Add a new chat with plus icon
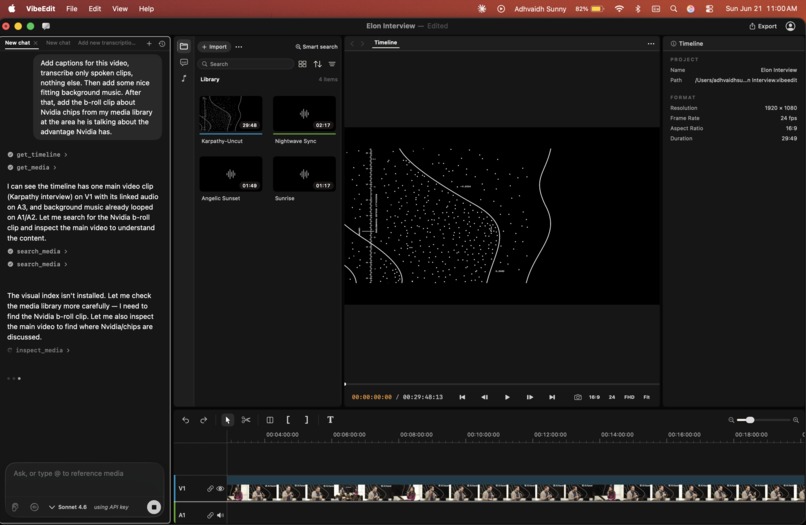806x525 pixels. pyautogui.click(x=149, y=44)
